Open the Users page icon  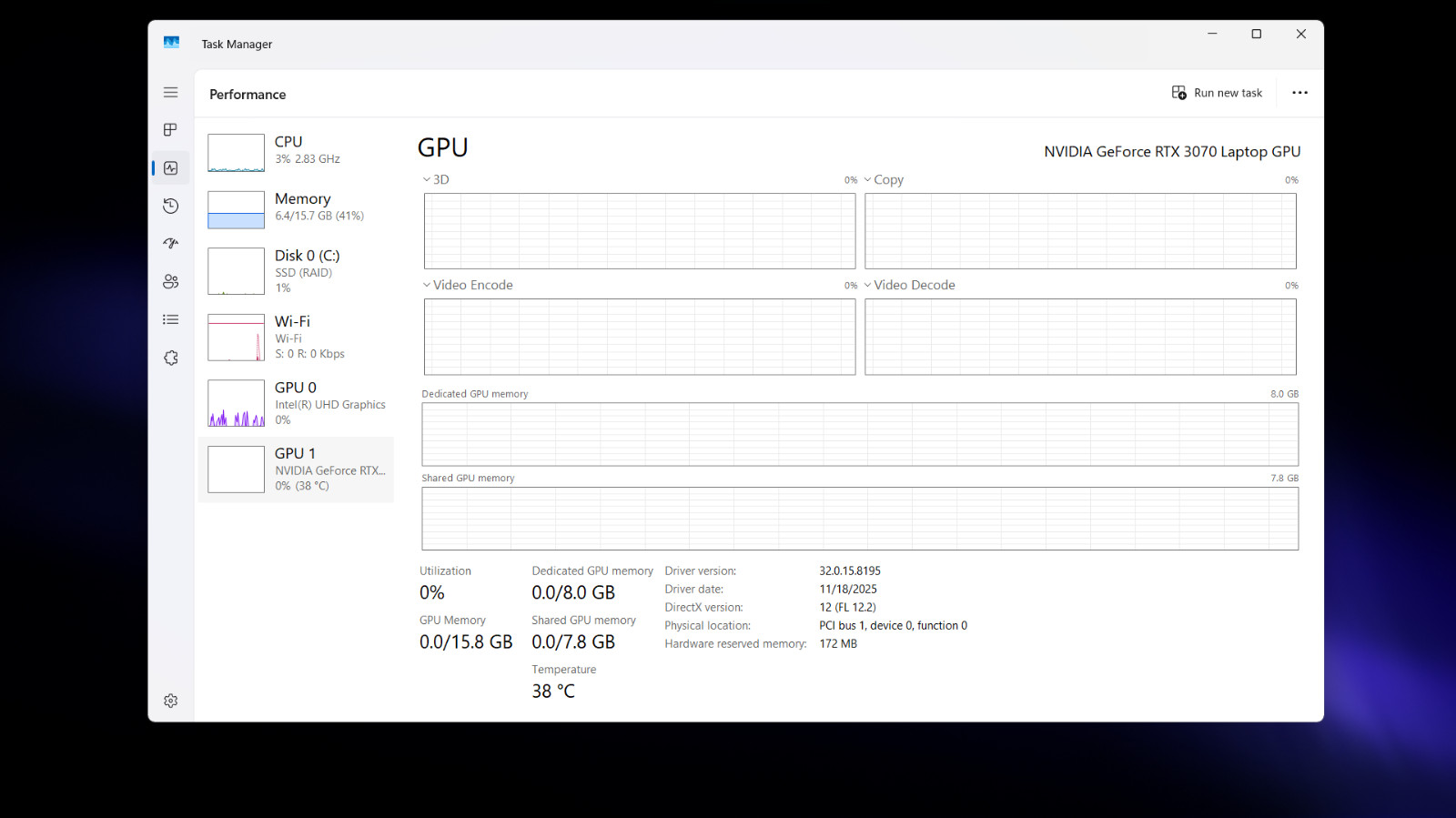[x=170, y=282]
